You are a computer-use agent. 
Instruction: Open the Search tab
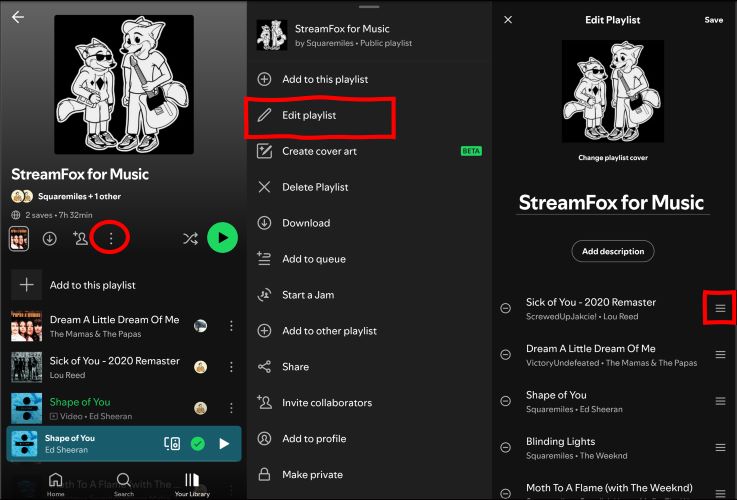tap(124, 484)
